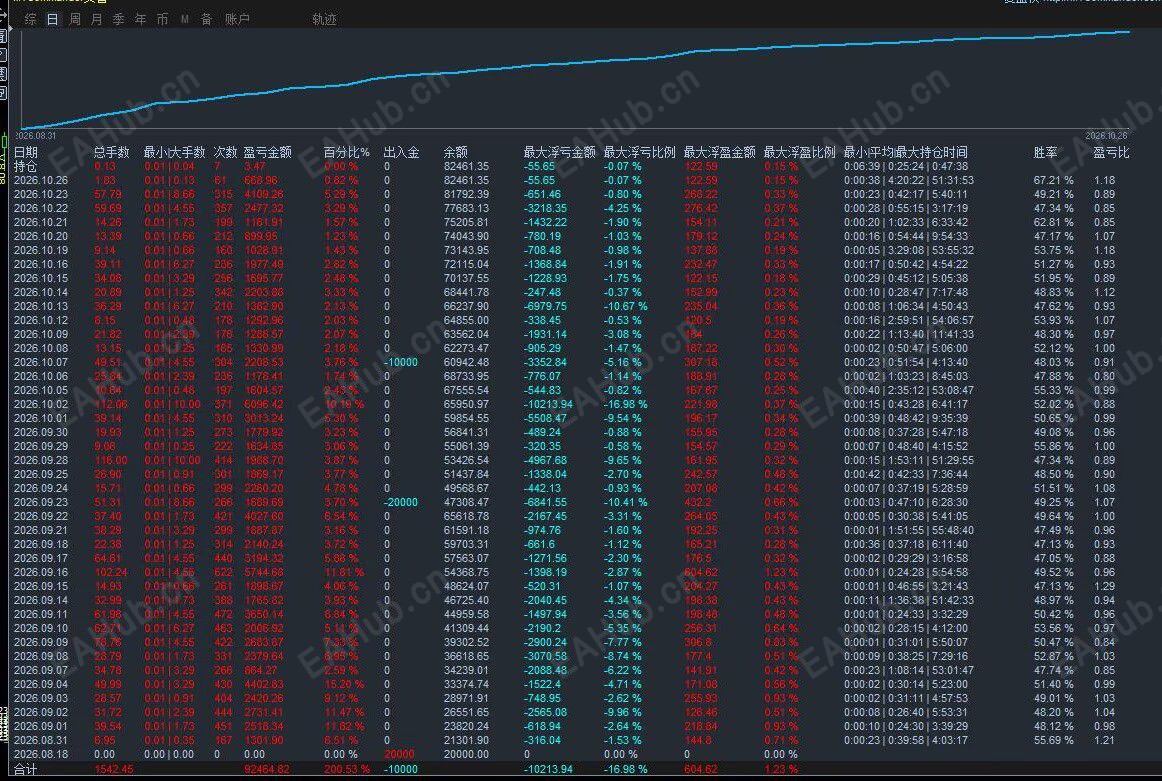Viewport: 1162px width, 781px height.
Task: Select the 2026.09.16 date row
Action: pyautogui.click(x=41, y=572)
